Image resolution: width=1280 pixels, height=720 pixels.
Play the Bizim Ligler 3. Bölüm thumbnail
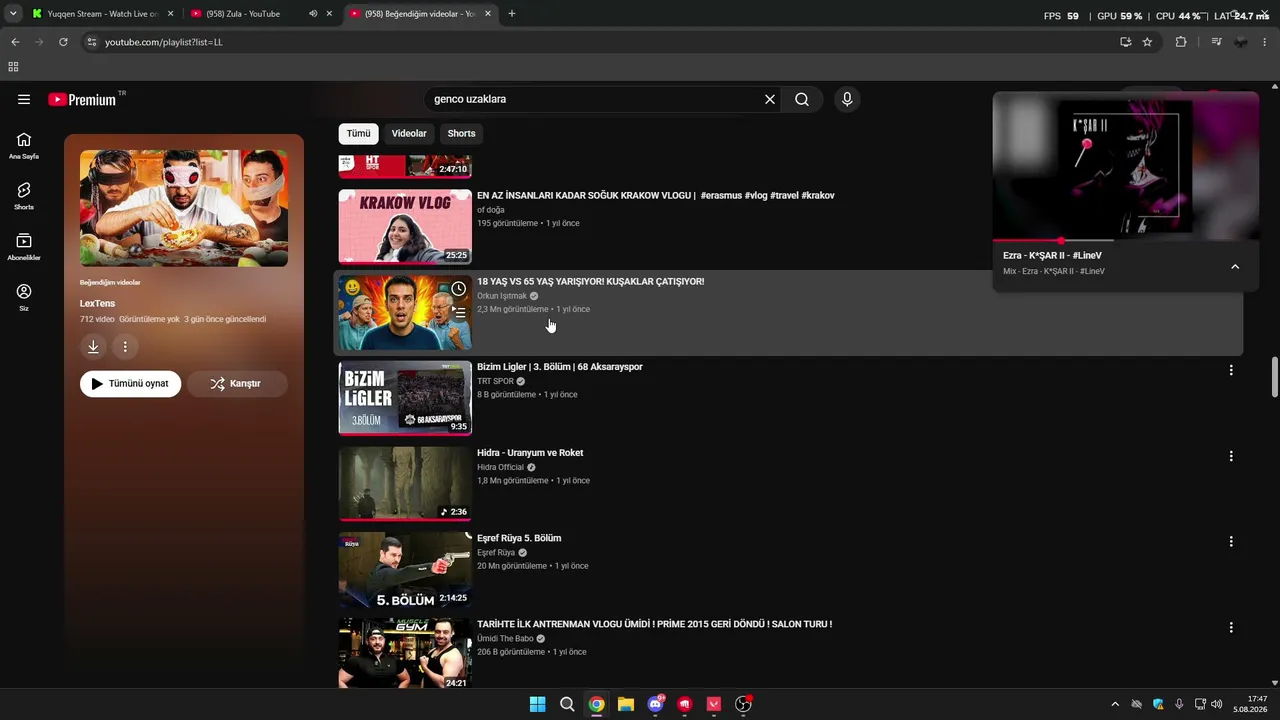(405, 398)
